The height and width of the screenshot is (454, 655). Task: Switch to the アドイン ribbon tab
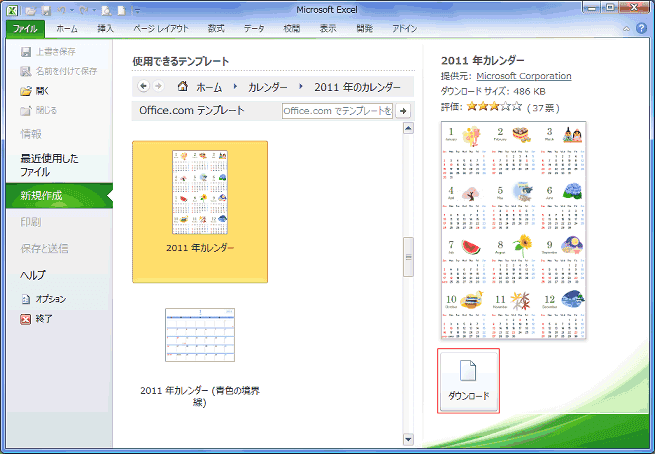(x=404, y=28)
